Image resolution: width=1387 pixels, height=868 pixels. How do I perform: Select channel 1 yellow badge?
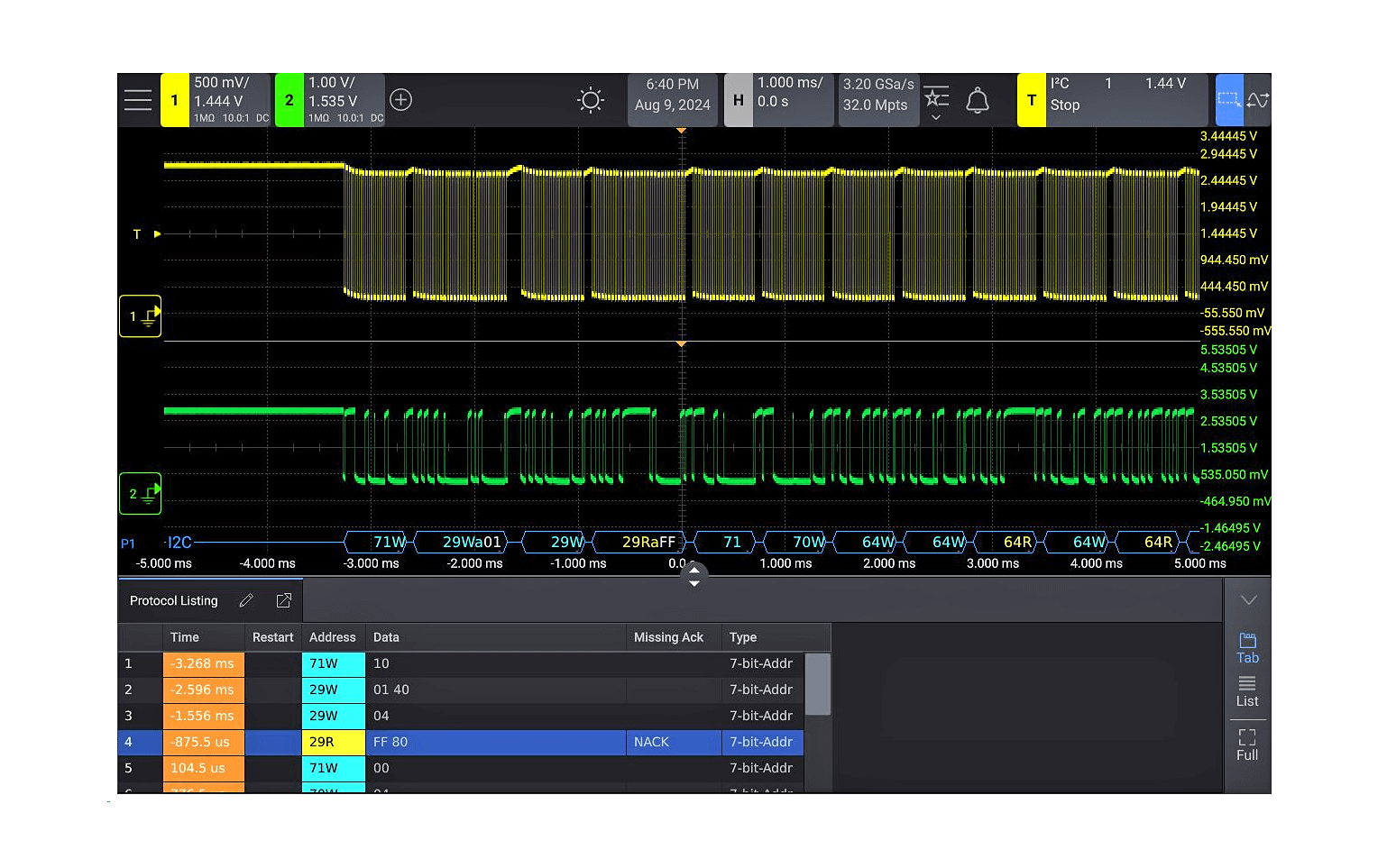[175, 100]
